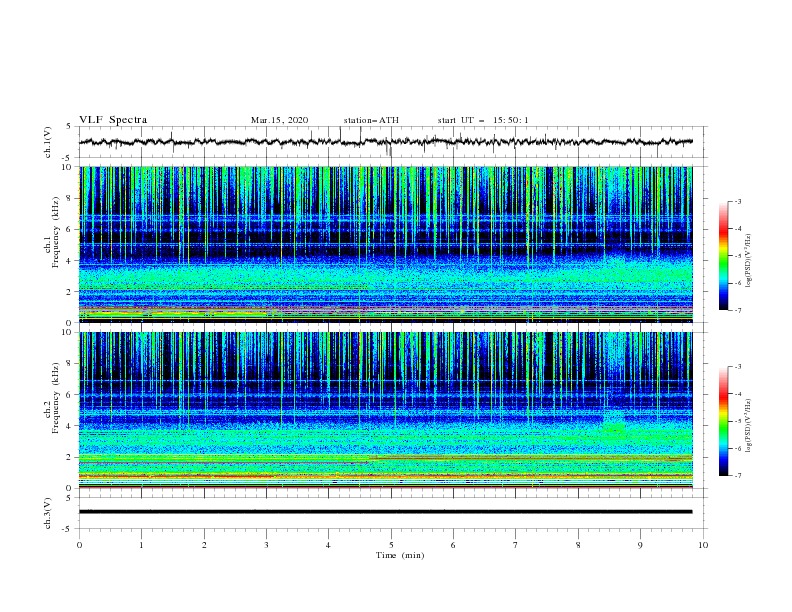Viewport: 792px width, 612px height.
Task: Click the ch.1 PSD color bar
Action: pos(723,256)
